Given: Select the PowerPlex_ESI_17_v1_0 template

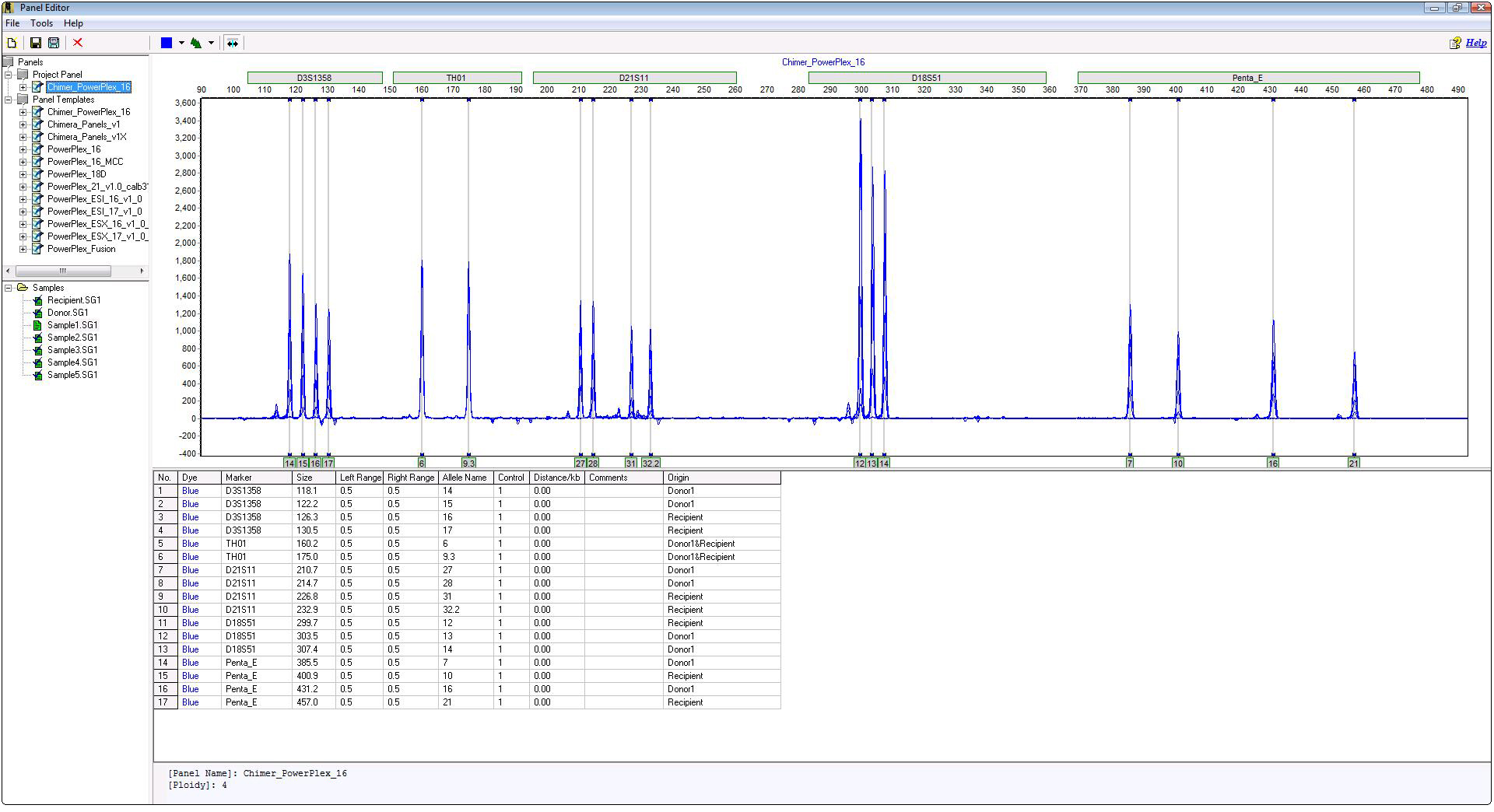Looking at the screenshot, I should click(94, 212).
